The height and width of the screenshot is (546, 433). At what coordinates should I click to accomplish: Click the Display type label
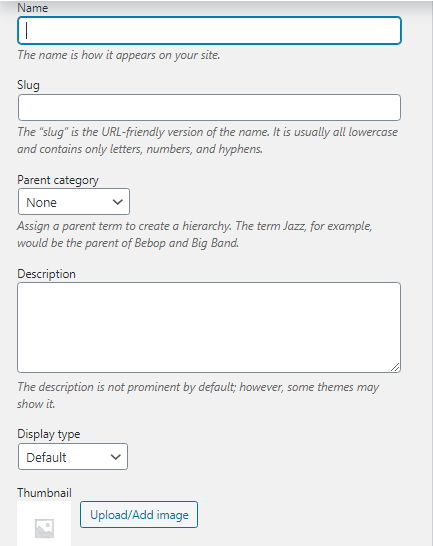tap(49, 434)
